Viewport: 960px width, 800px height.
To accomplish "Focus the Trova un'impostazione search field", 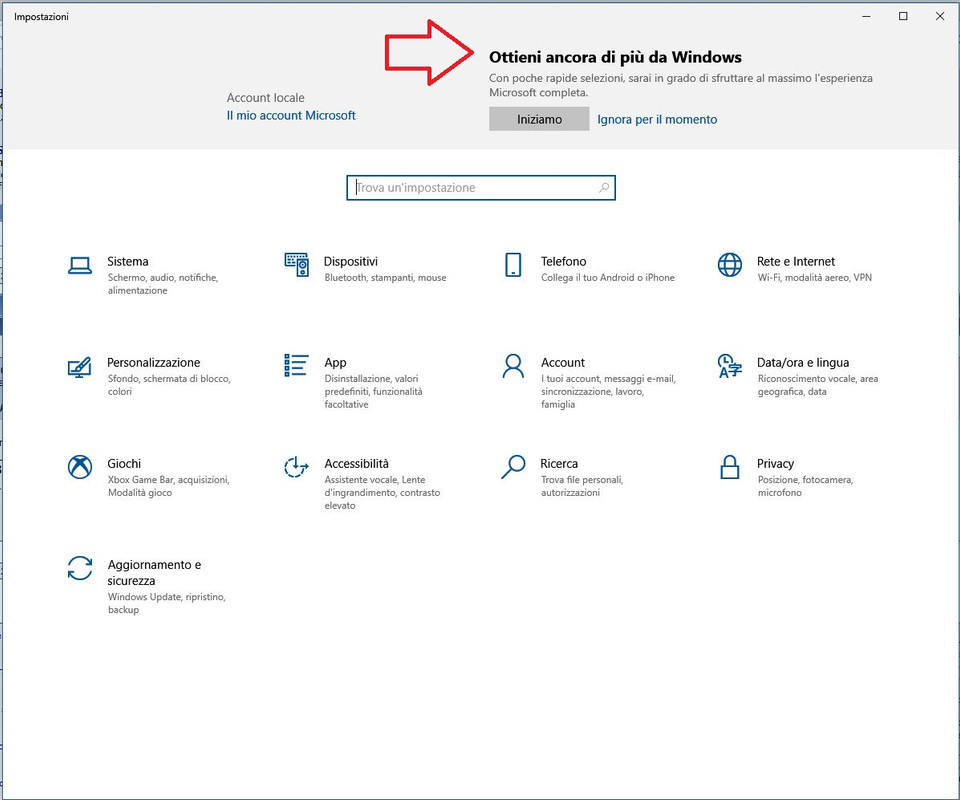I will 481,188.
